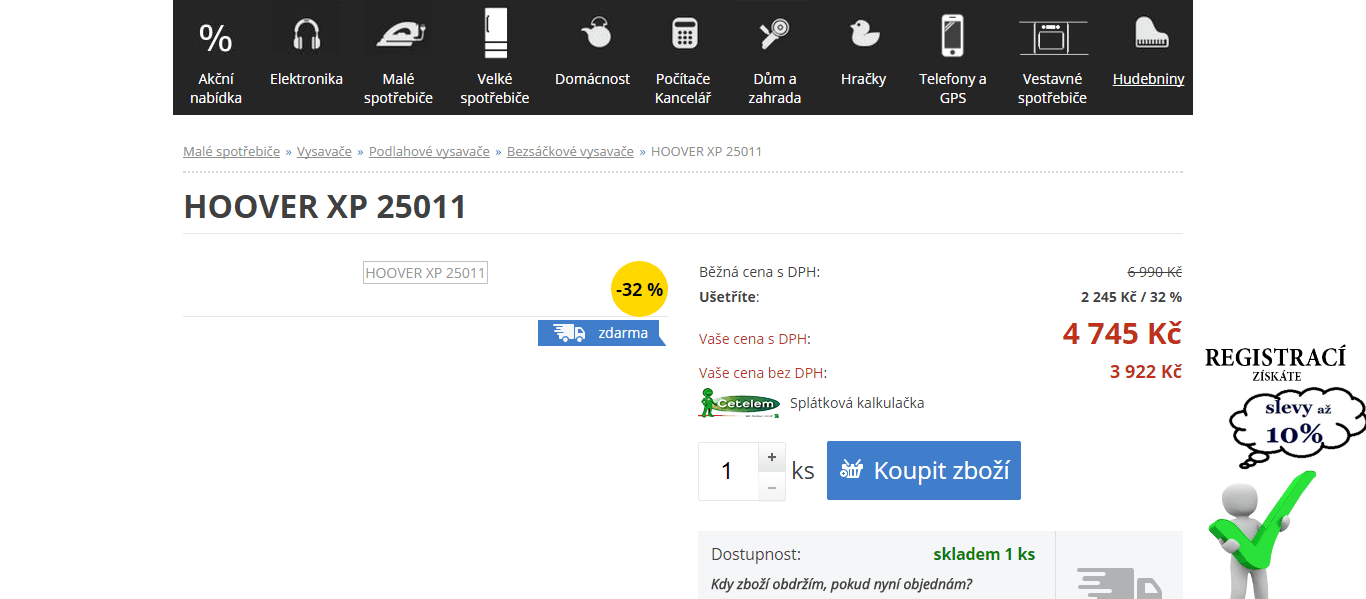Click the calculator icon for Počítače Kancelář
Image resolution: width=1366 pixels, height=599 pixels.
[684, 34]
